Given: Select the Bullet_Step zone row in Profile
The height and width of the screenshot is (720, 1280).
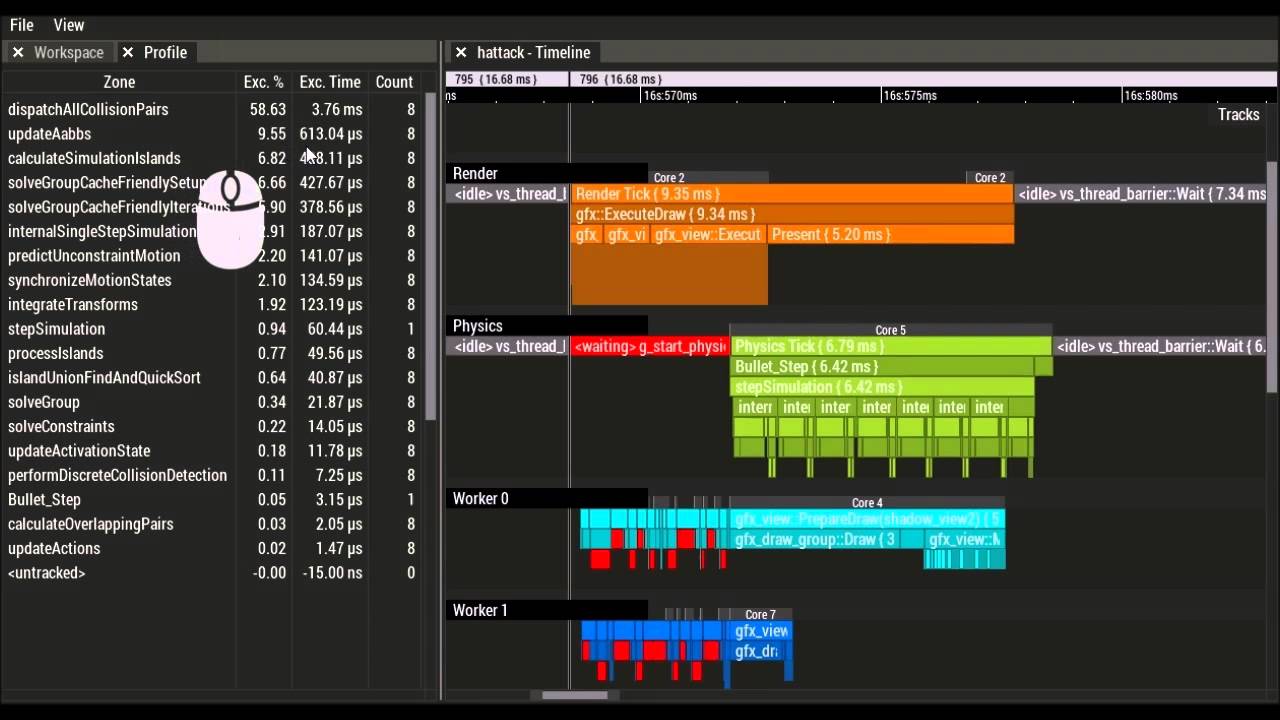Looking at the screenshot, I should pos(212,500).
